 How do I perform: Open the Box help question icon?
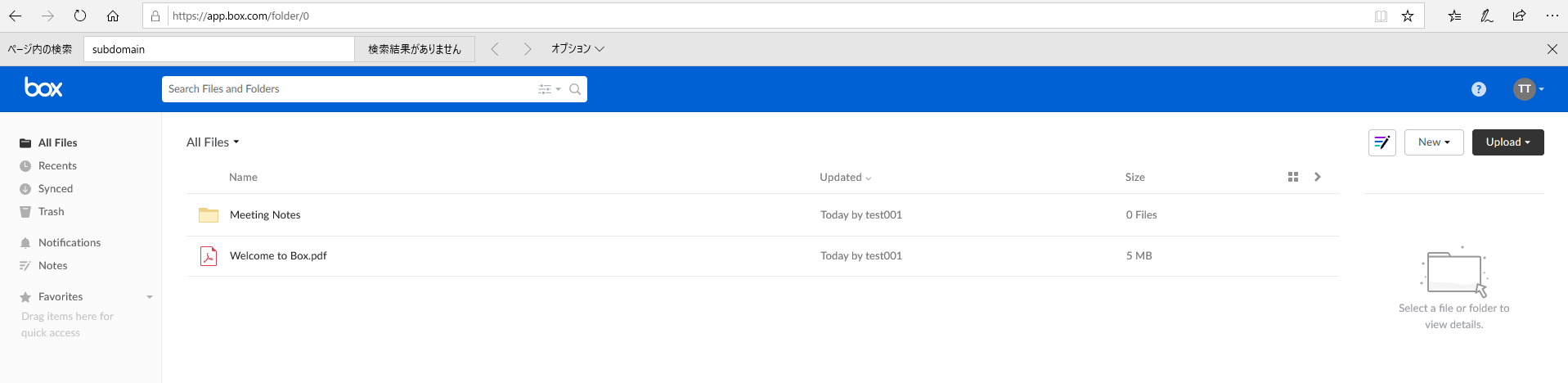pos(1479,89)
